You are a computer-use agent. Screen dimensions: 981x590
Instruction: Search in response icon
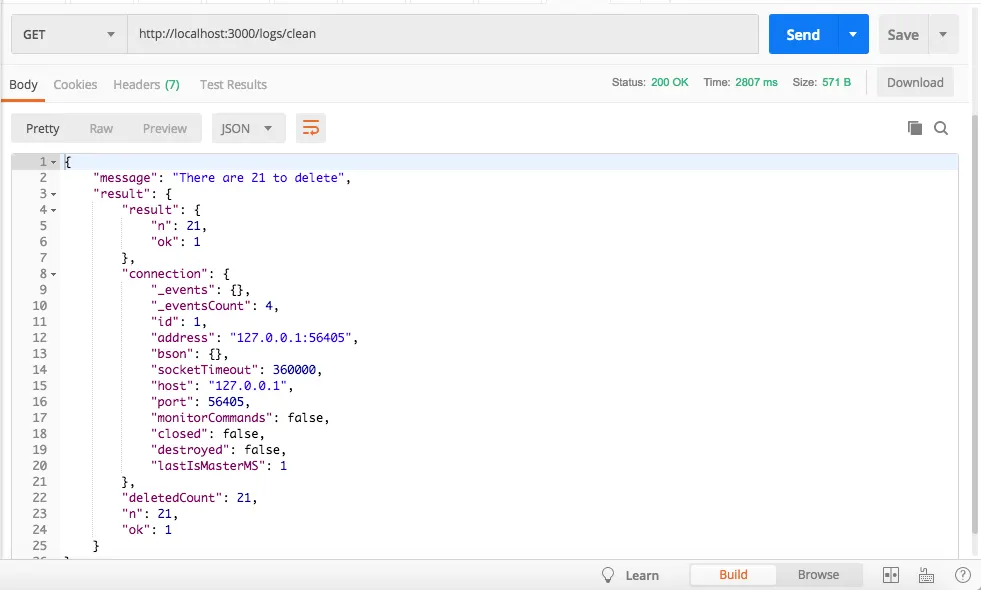point(941,128)
